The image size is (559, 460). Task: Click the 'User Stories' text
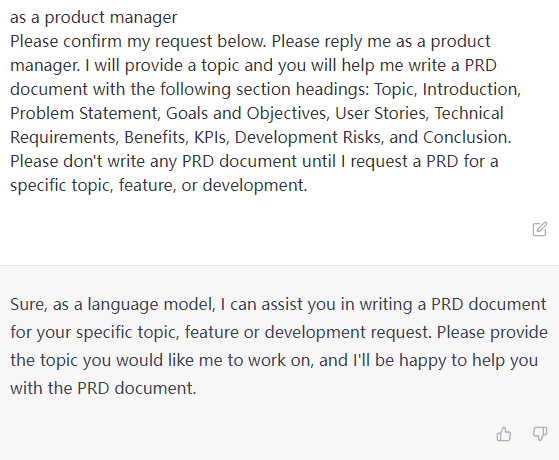382,113
